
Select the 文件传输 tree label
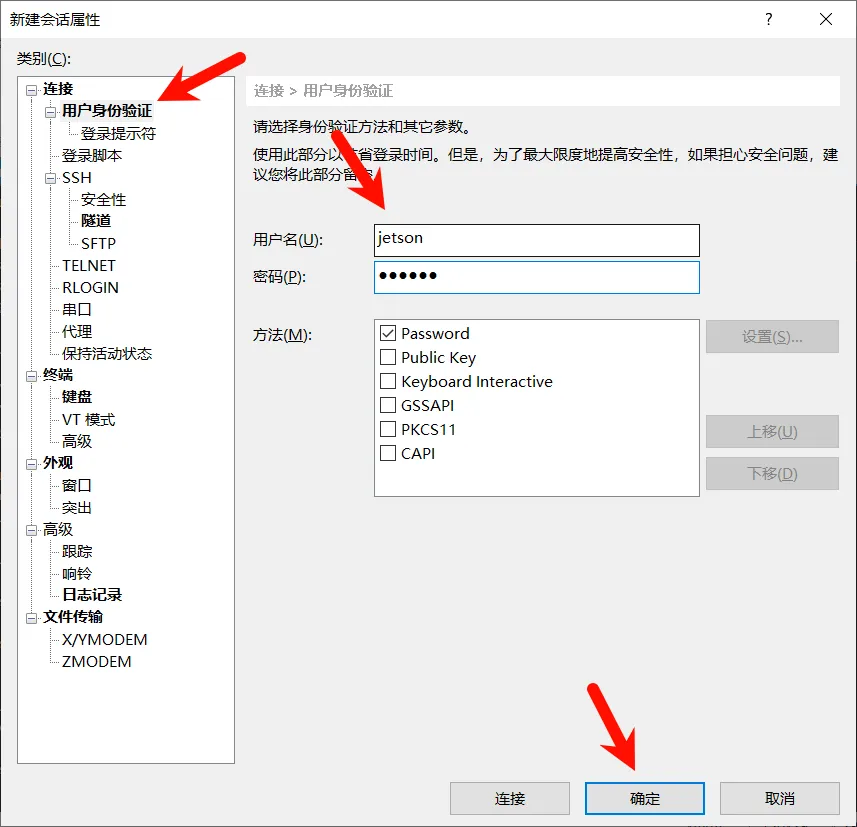73,617
